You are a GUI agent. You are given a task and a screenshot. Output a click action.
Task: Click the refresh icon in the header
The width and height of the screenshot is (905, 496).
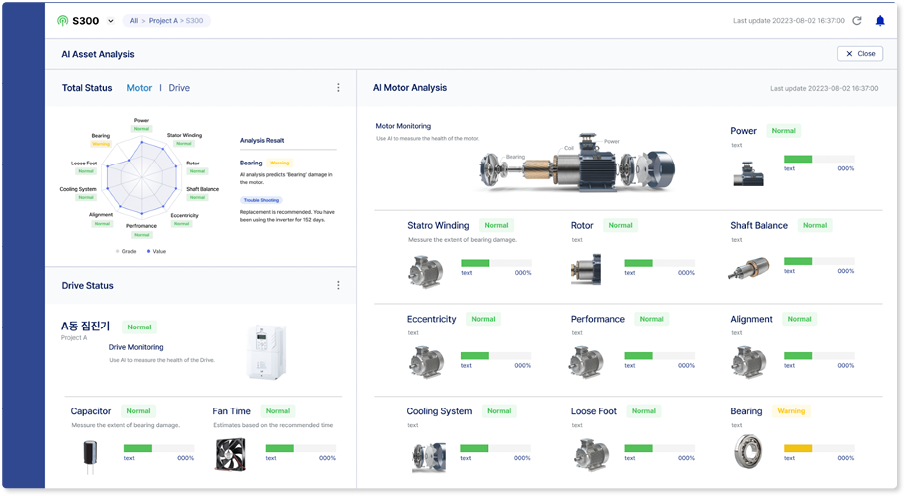pyautogui.click(x=857, y=21)
